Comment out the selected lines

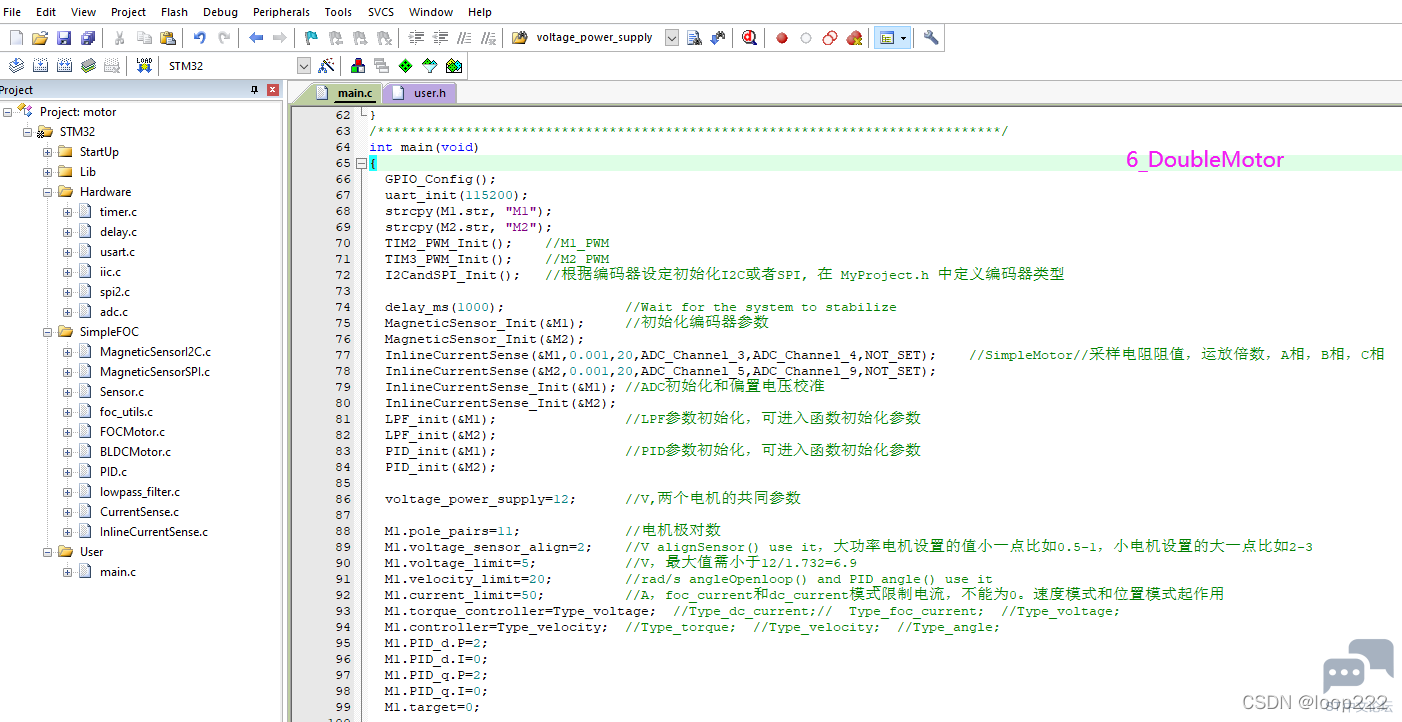coord(464,38)
